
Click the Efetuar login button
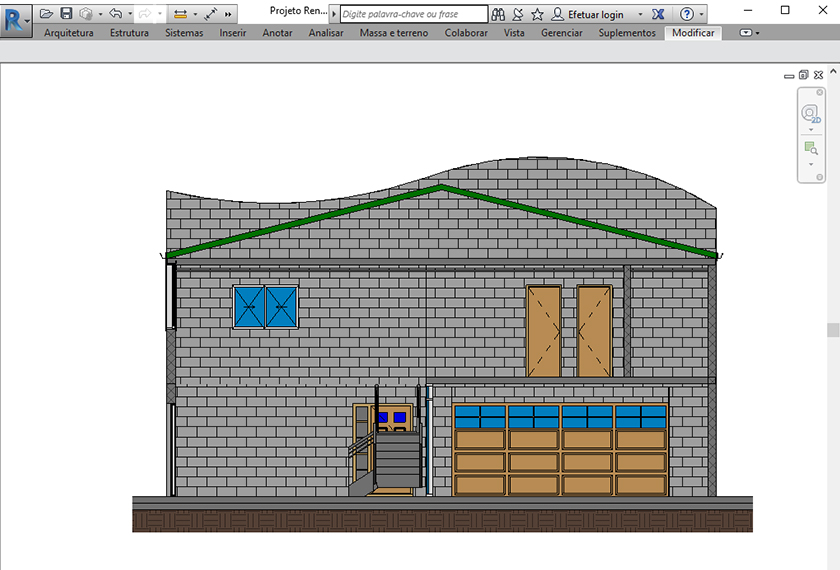[x=594, y=15]
